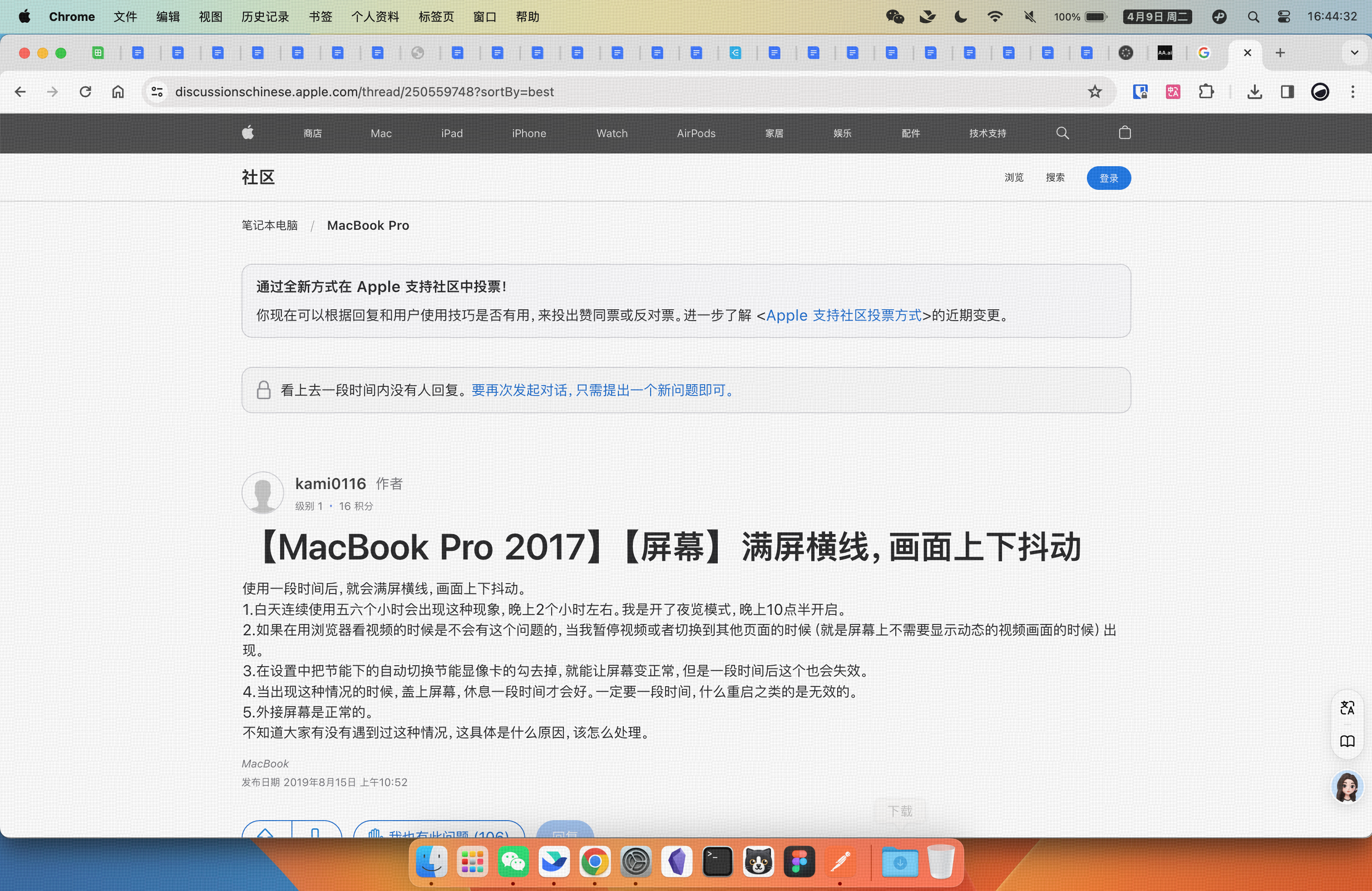This screenshot has height=891, width=1372.
Task: Click kami0116 user avatar
Action: tap(262, 492)
